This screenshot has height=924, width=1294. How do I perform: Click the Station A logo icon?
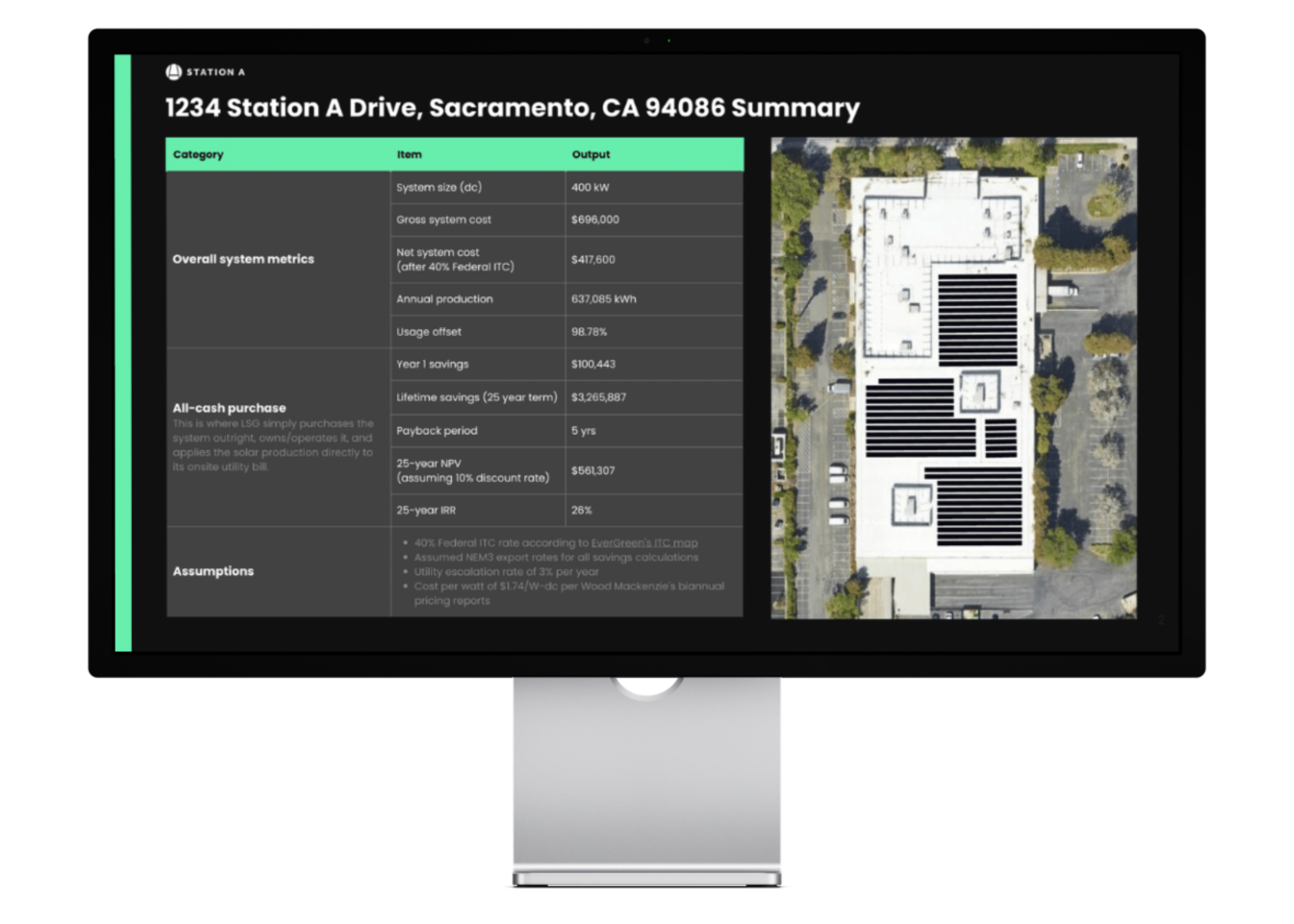pyautogui.click(x=174, y=72)
